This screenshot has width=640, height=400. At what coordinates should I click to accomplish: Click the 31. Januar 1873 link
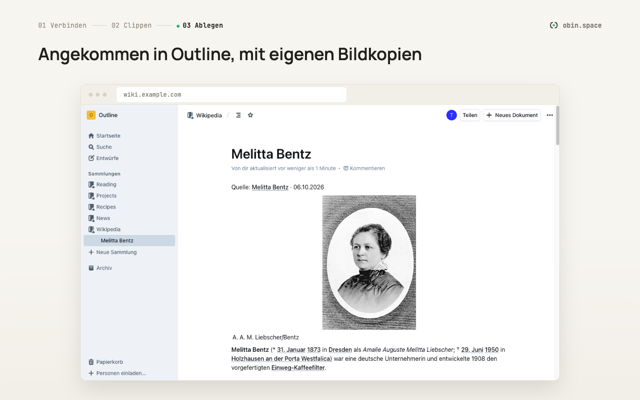point(299,350)
